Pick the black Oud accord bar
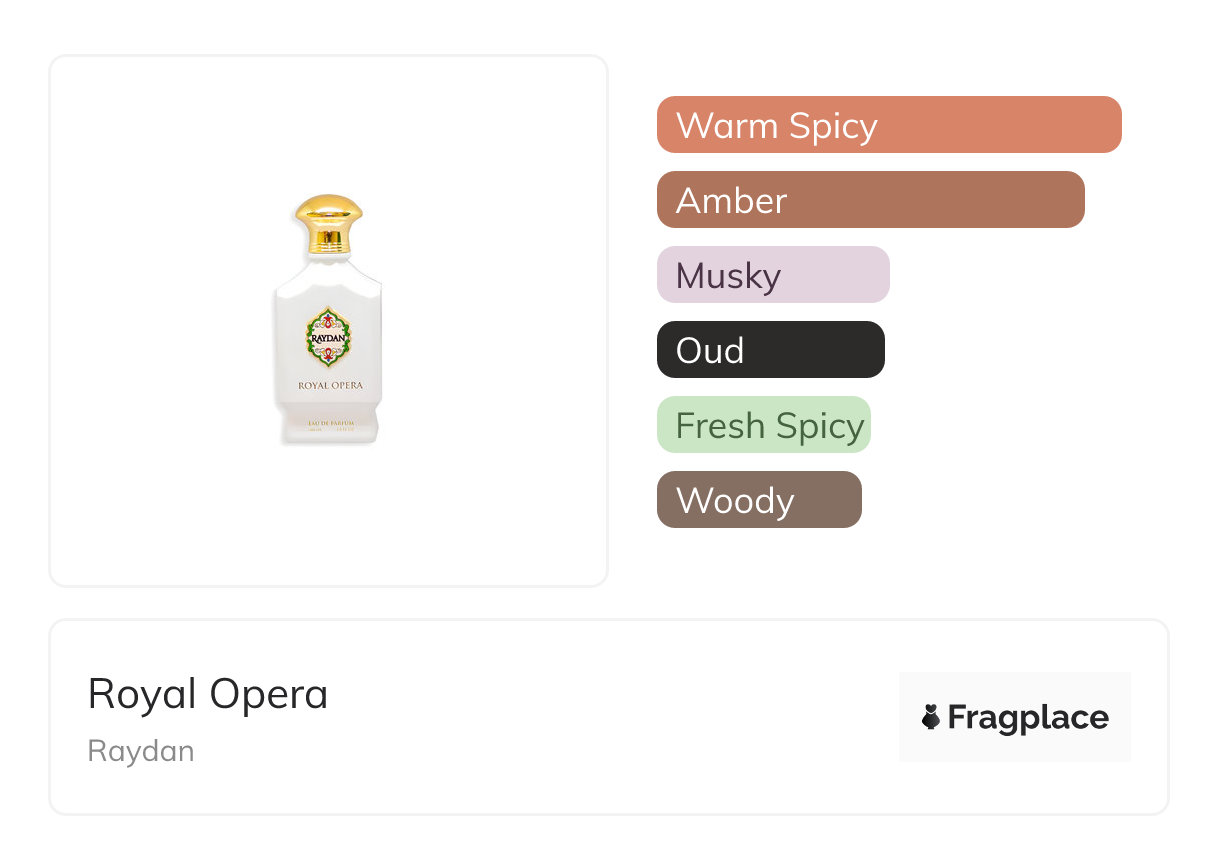Viewport: 1218px width, 864px height. pyautogui.click(x=770, y=350)
